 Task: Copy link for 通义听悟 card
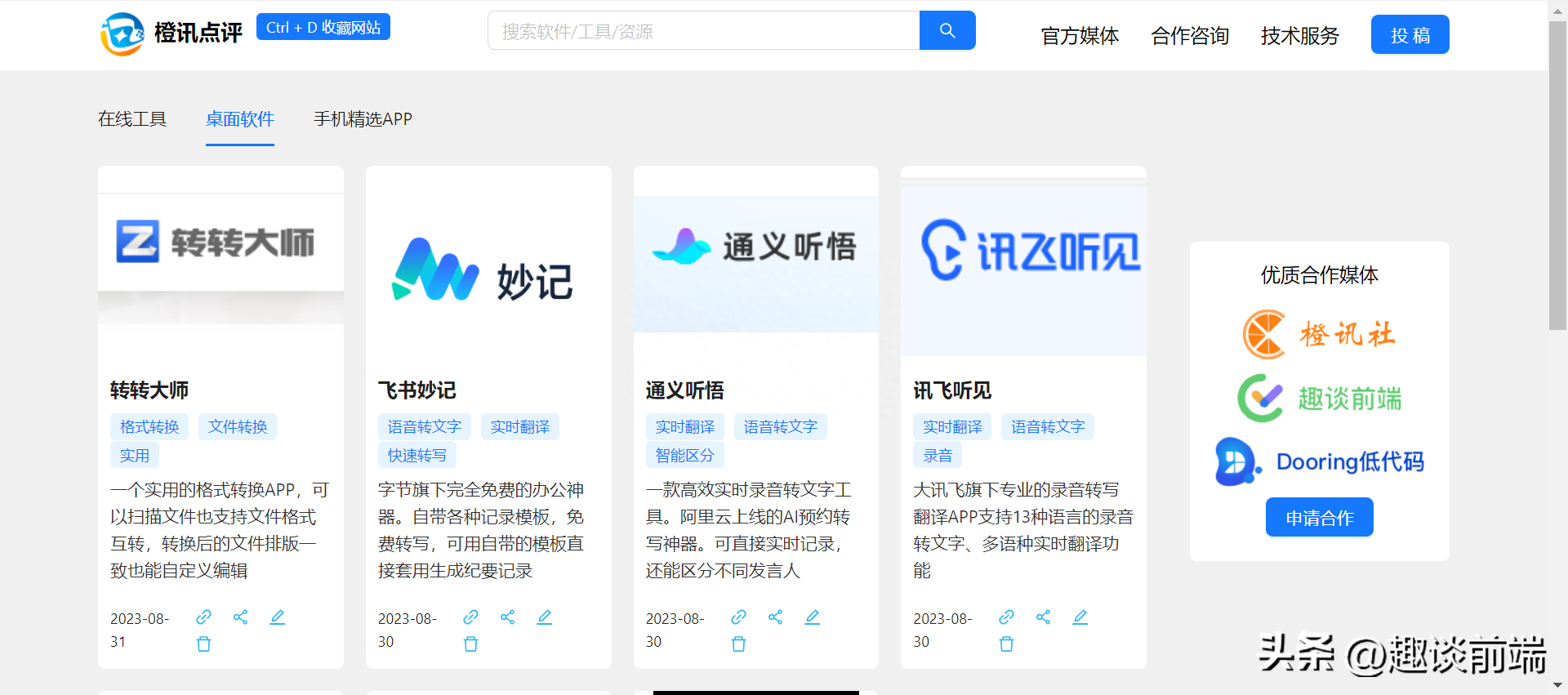pos(738,617)
